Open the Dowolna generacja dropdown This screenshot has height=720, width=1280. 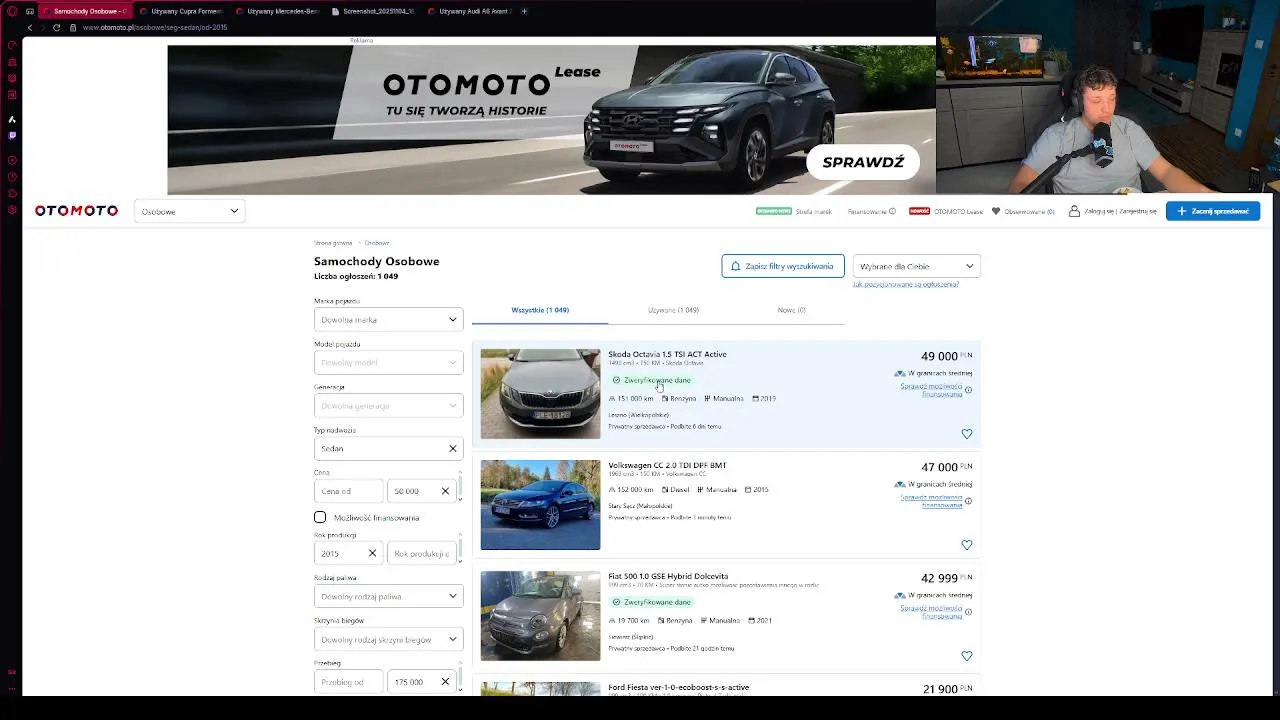pyautogui.click(x=388, y=406)
